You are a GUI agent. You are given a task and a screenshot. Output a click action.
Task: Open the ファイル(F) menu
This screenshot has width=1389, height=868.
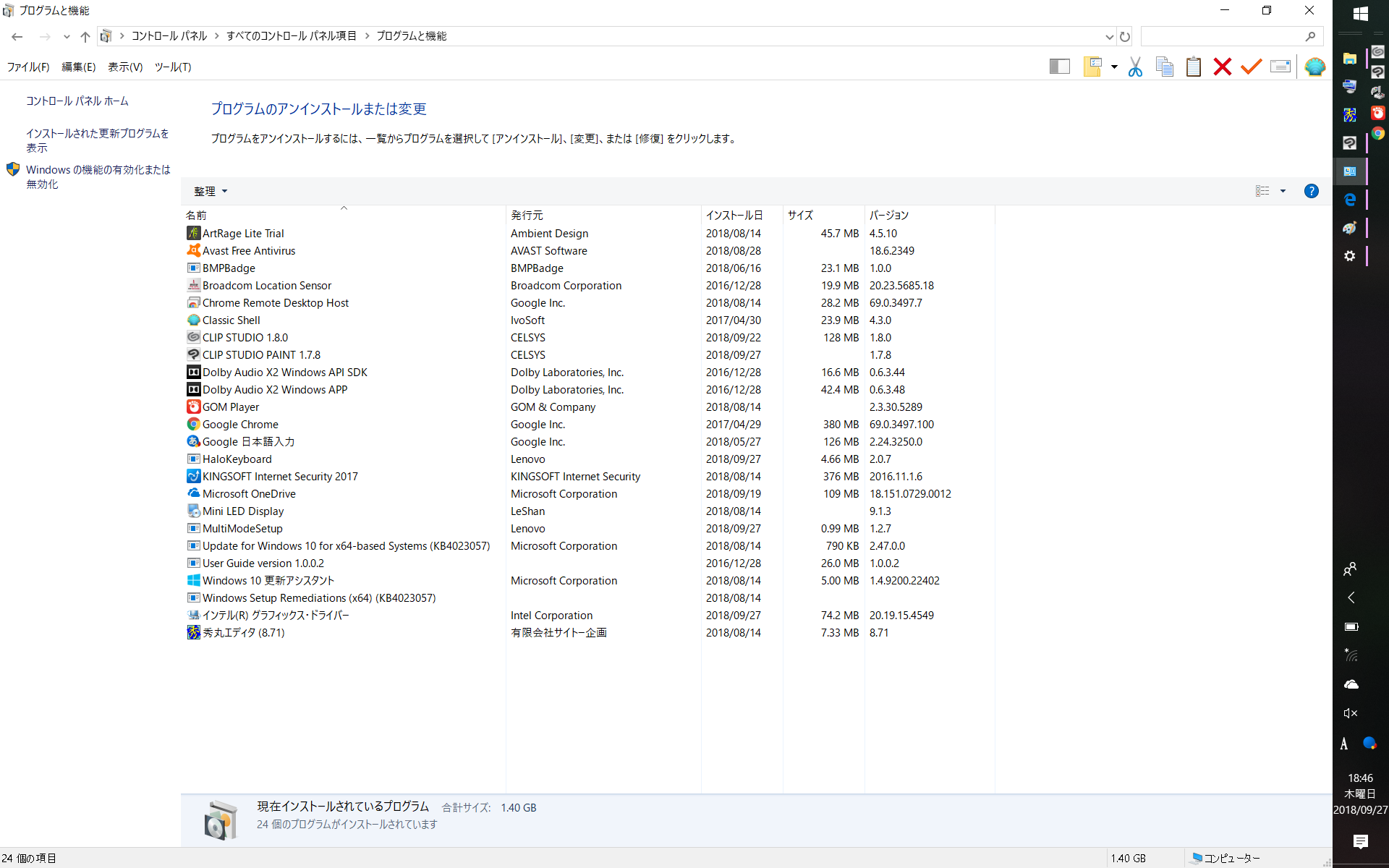point(28,67)
